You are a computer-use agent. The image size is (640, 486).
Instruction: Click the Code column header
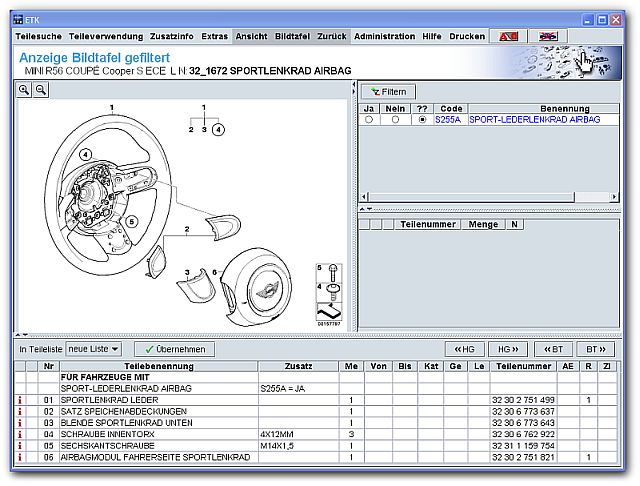[451, 109]
